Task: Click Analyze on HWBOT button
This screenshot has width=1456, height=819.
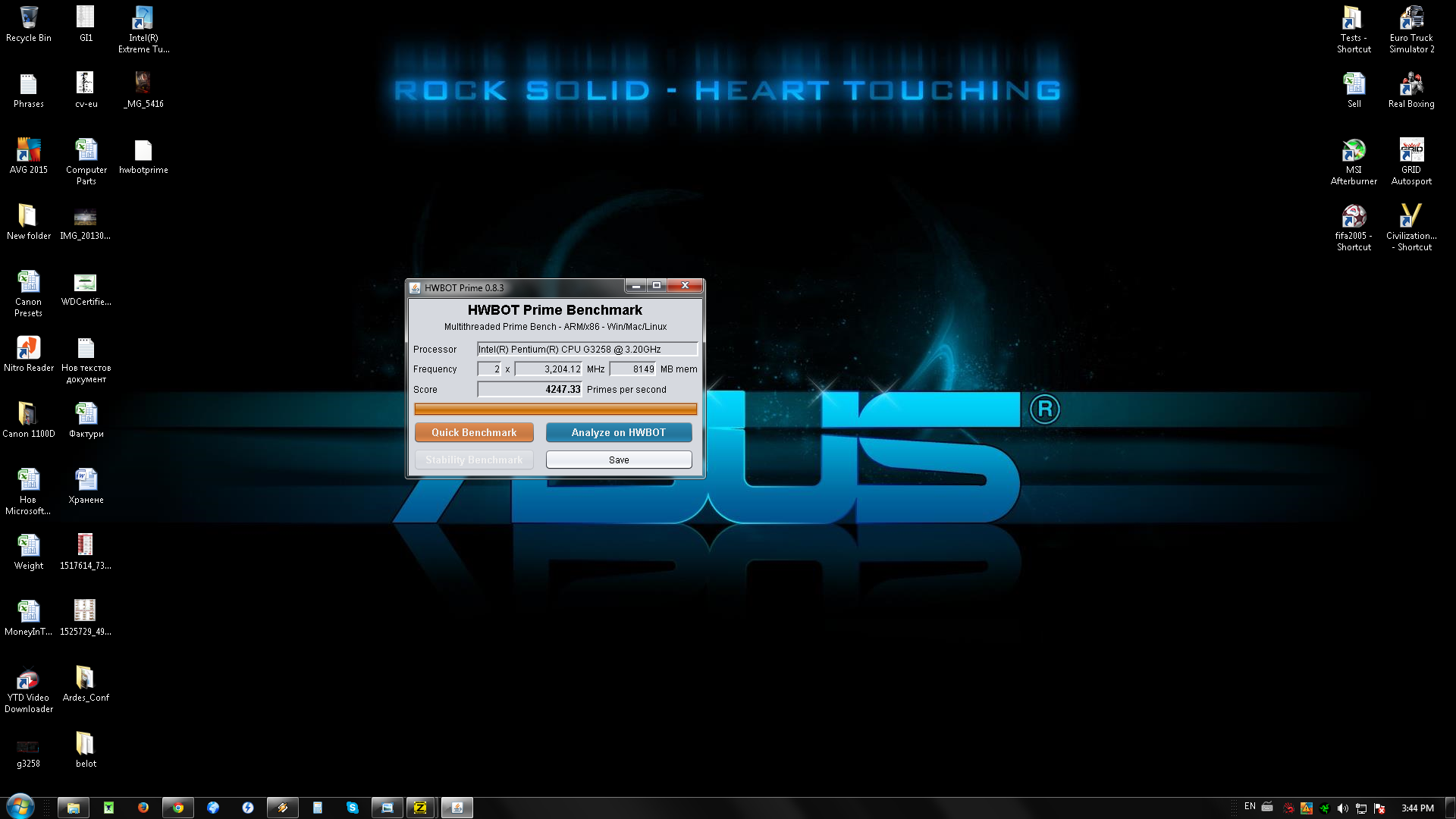Action: (x=619, y=432)
